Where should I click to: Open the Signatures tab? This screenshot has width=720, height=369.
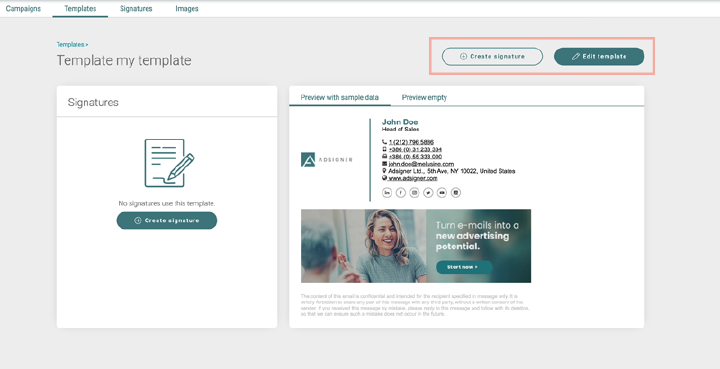click(x=136, y=9)
